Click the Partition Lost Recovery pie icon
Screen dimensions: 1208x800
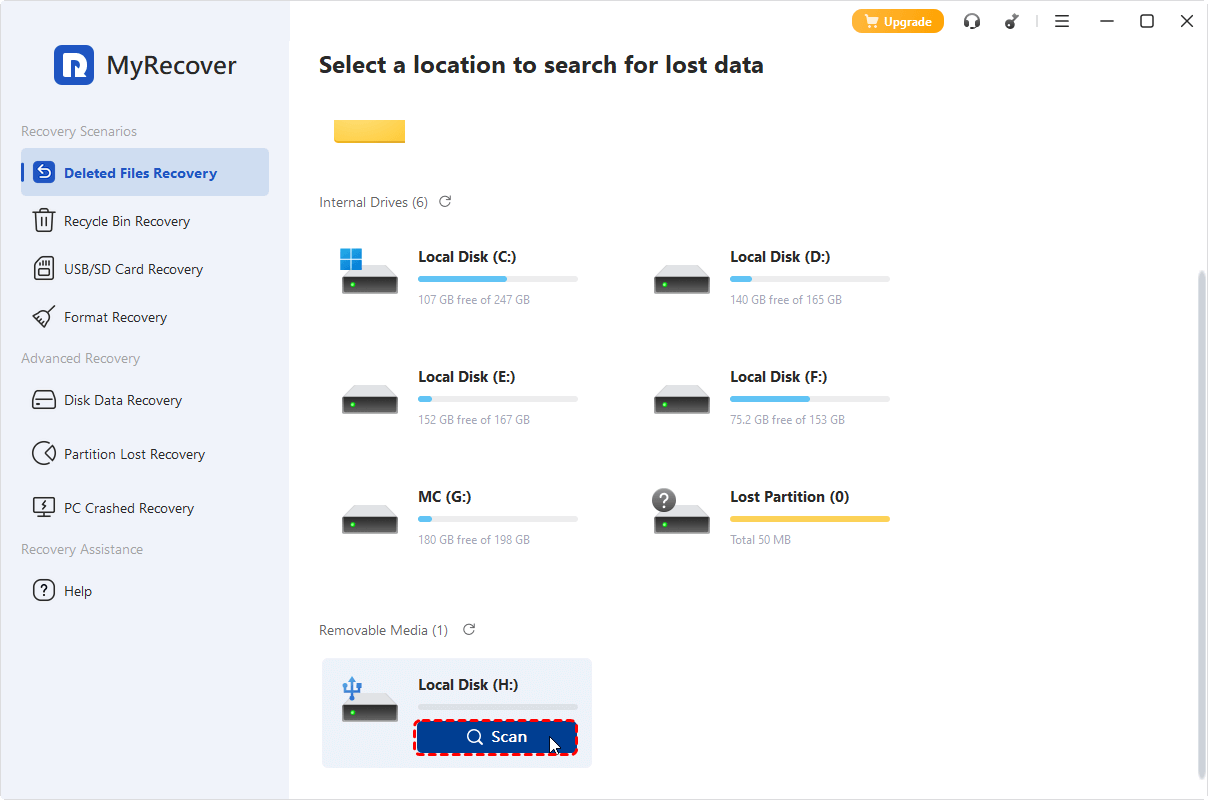pyautogui.click(x=44, y=454)
